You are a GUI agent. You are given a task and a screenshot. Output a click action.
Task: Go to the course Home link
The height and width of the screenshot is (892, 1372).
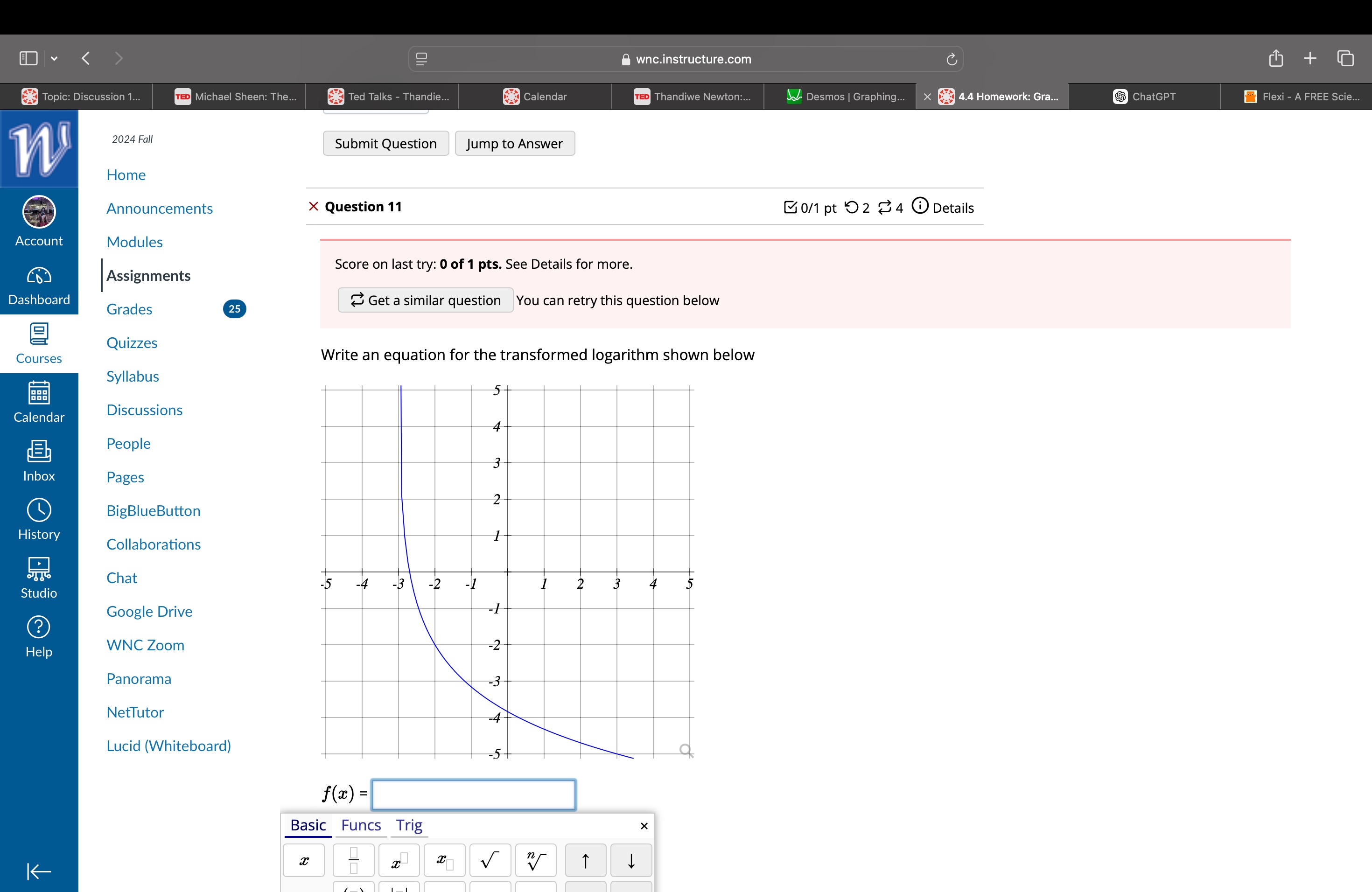click(x=126, y=174)
